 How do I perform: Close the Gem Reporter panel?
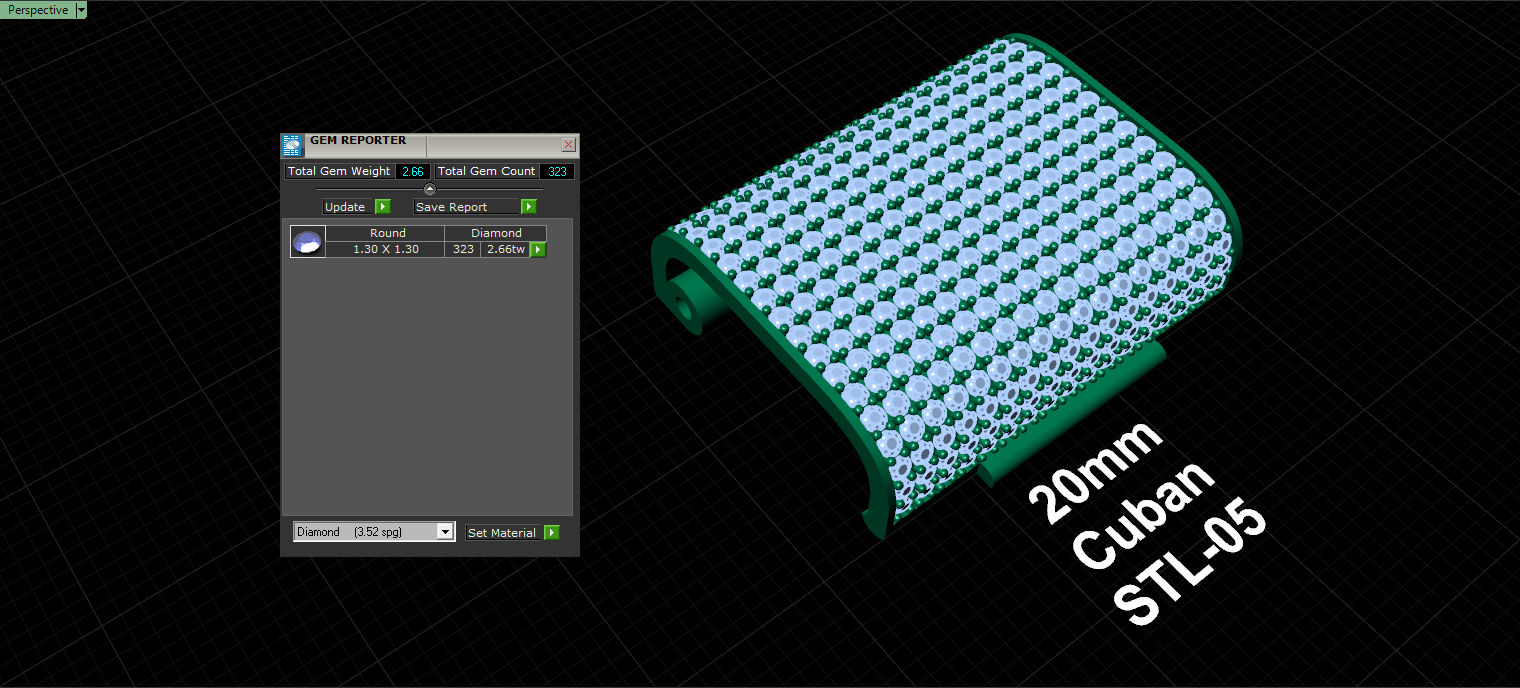569,144
